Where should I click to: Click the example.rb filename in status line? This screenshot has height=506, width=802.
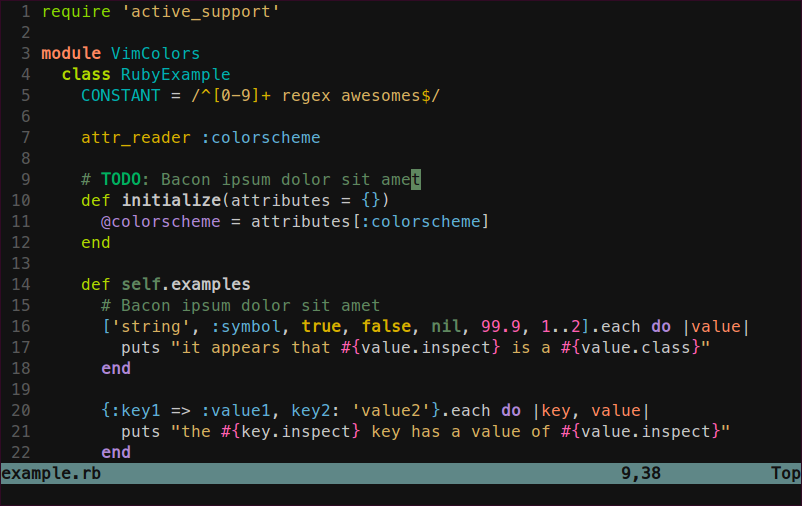[x=51, y=473]
